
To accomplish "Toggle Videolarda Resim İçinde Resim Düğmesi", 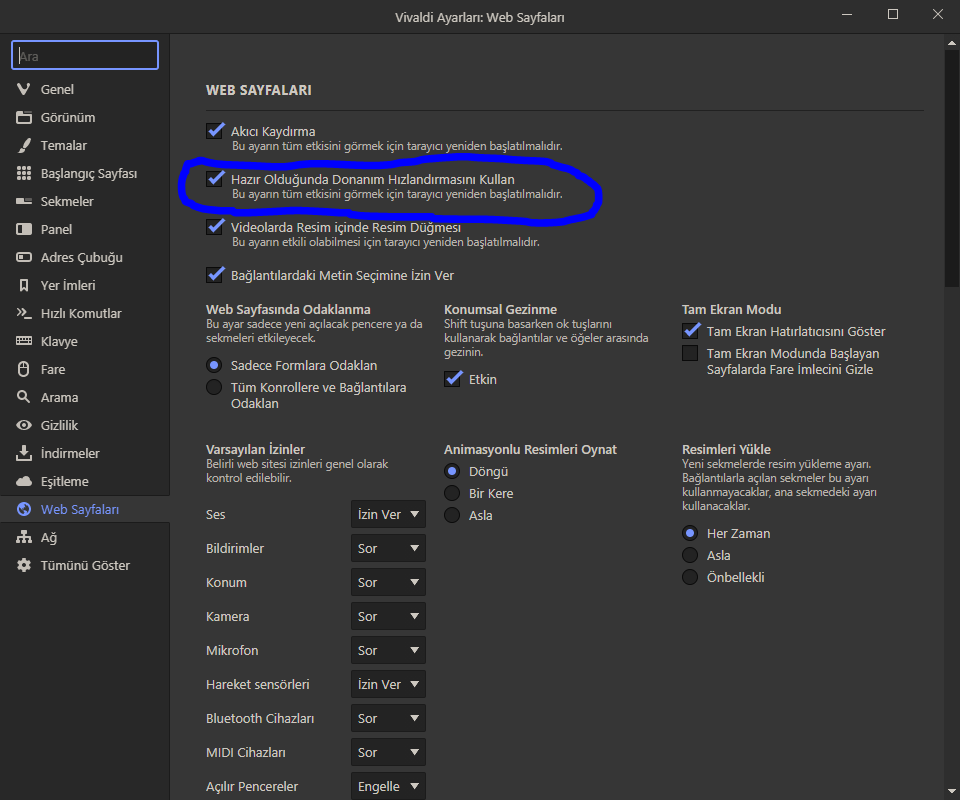I will coord(214,226).
